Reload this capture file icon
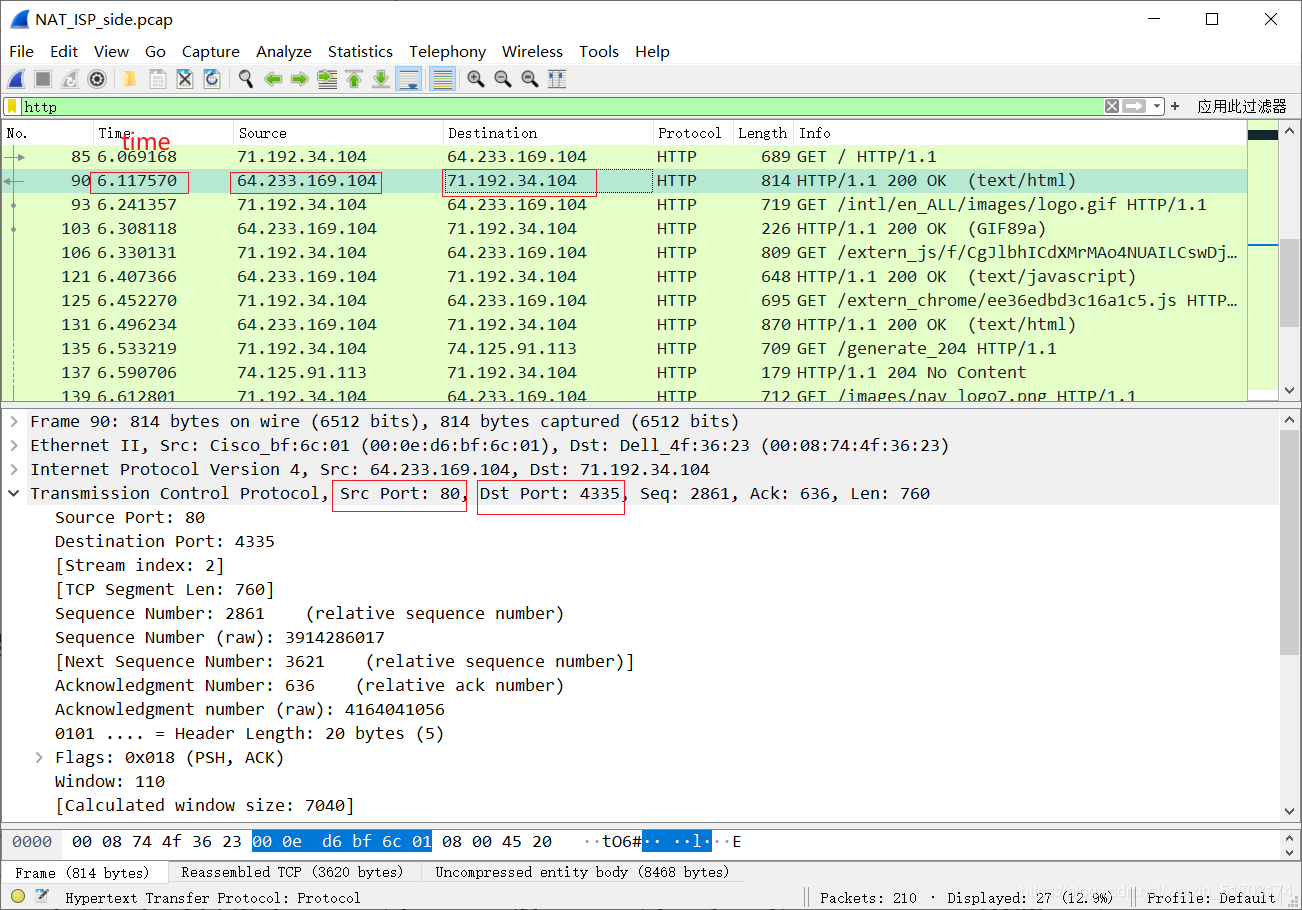Image resolution: width=1302 pixels, height=910 pixels. (x=212, y=79)
